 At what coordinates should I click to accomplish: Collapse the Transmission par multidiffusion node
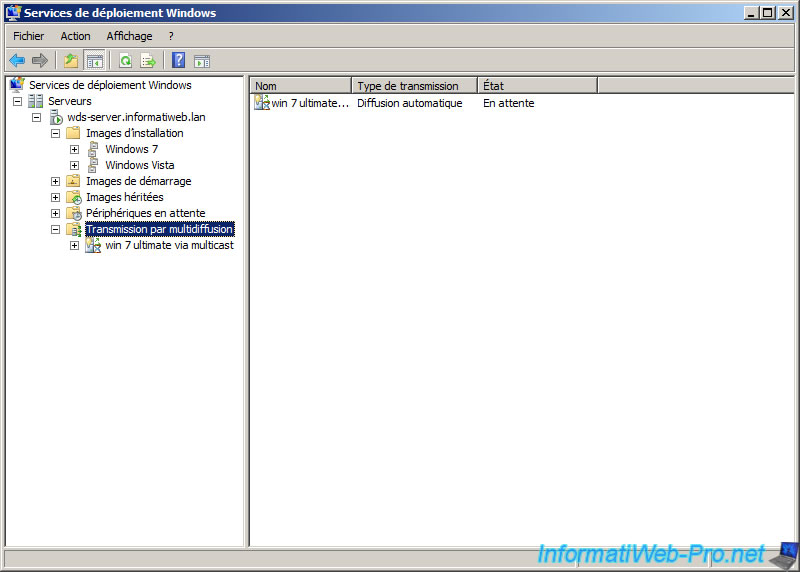click(x=56, y=230)
